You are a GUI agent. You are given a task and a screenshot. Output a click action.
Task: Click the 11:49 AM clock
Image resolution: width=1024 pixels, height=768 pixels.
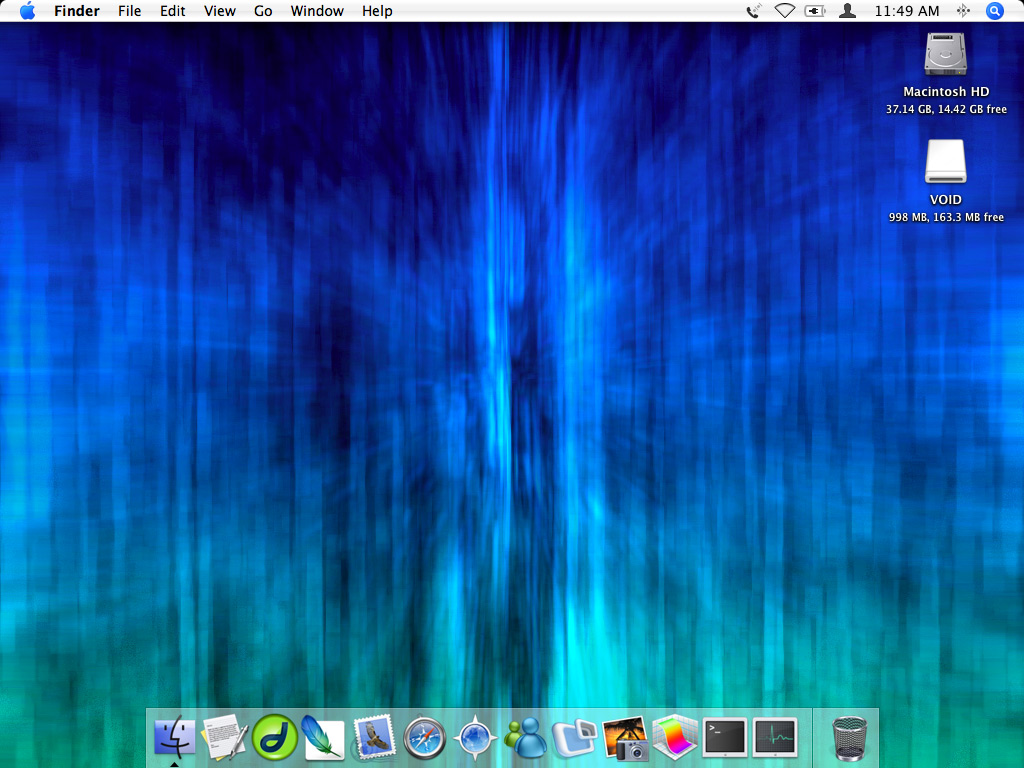coord(906,11)
